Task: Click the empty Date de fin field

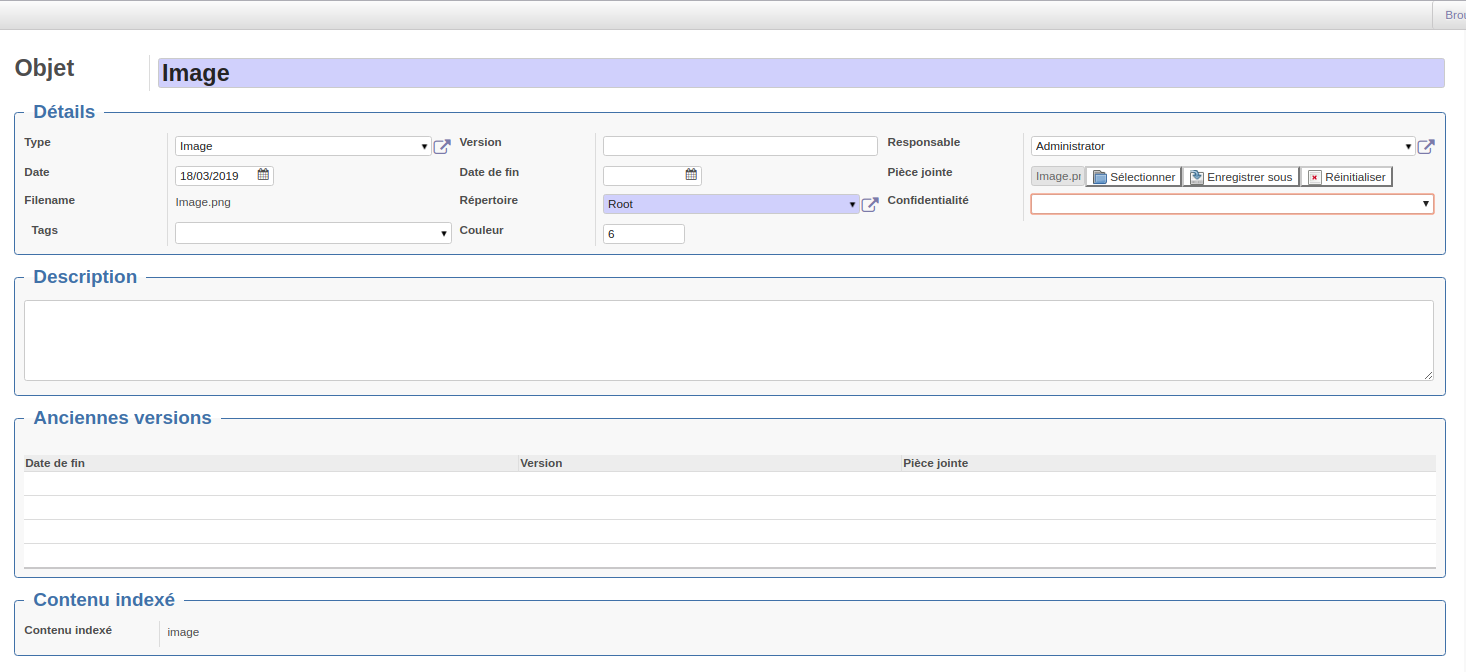Action: coord(652,176)
